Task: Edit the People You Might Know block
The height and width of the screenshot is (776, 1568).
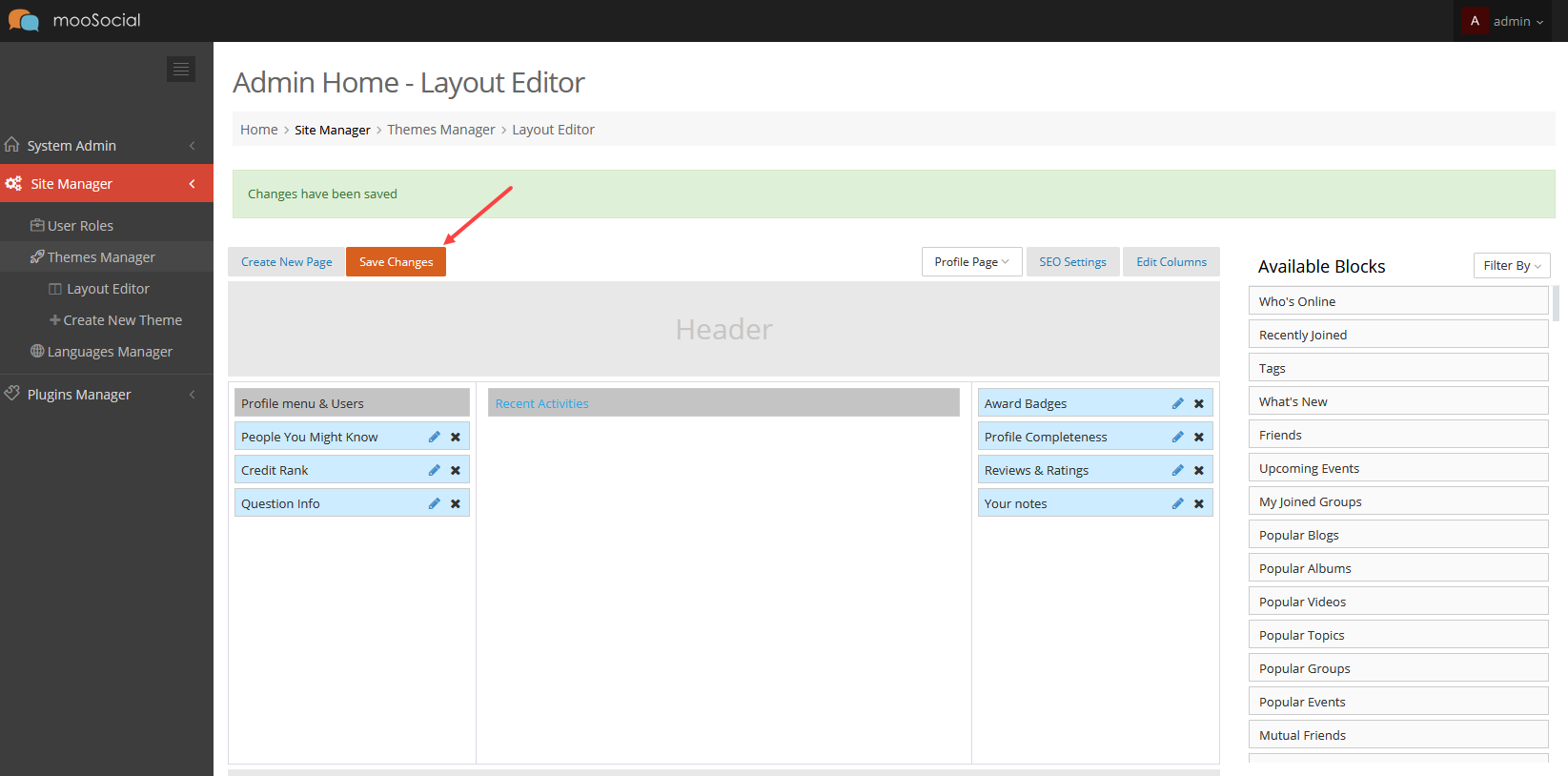Action: [435, 437]
